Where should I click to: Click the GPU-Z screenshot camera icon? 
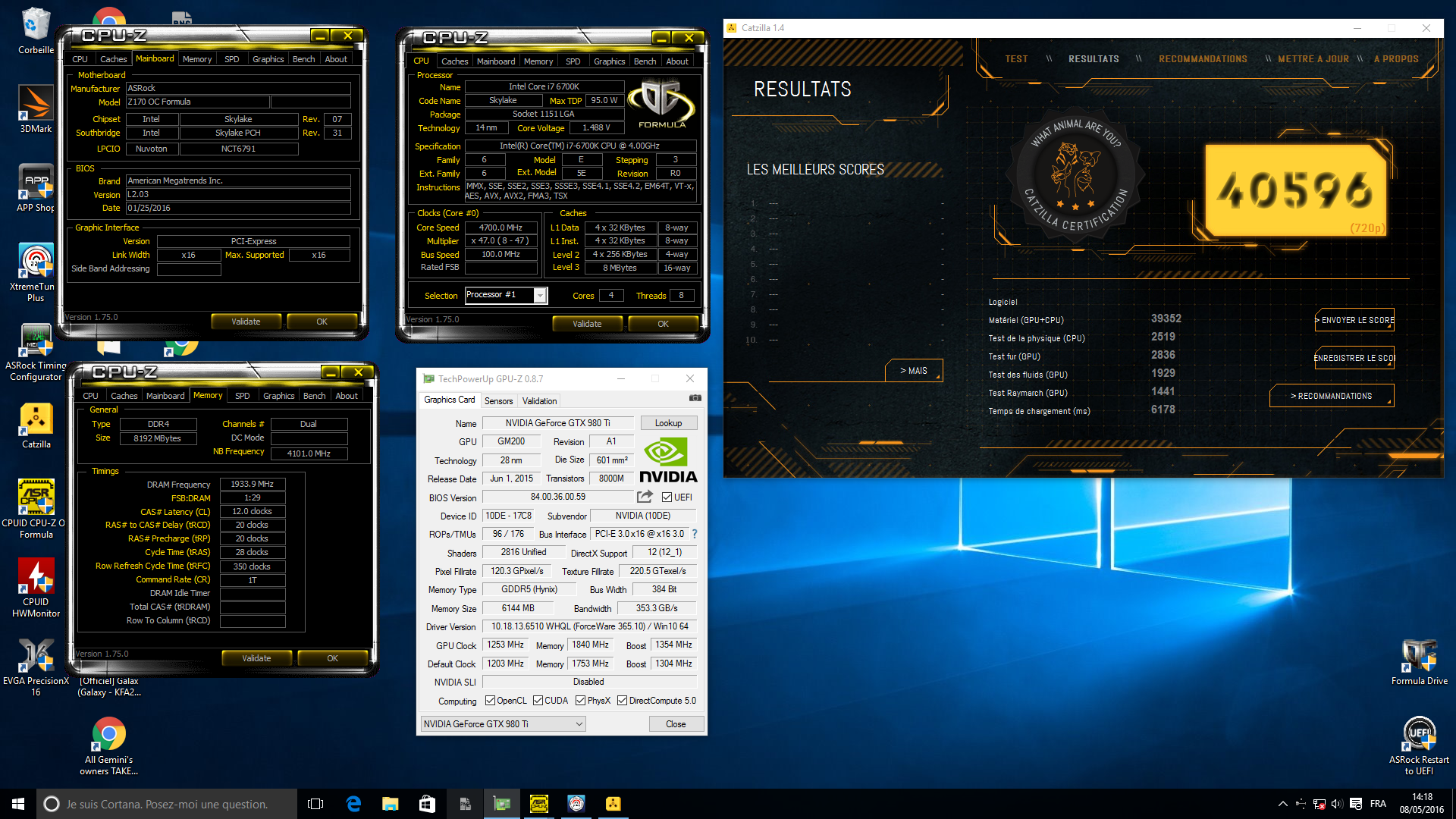tap(695, 398)
